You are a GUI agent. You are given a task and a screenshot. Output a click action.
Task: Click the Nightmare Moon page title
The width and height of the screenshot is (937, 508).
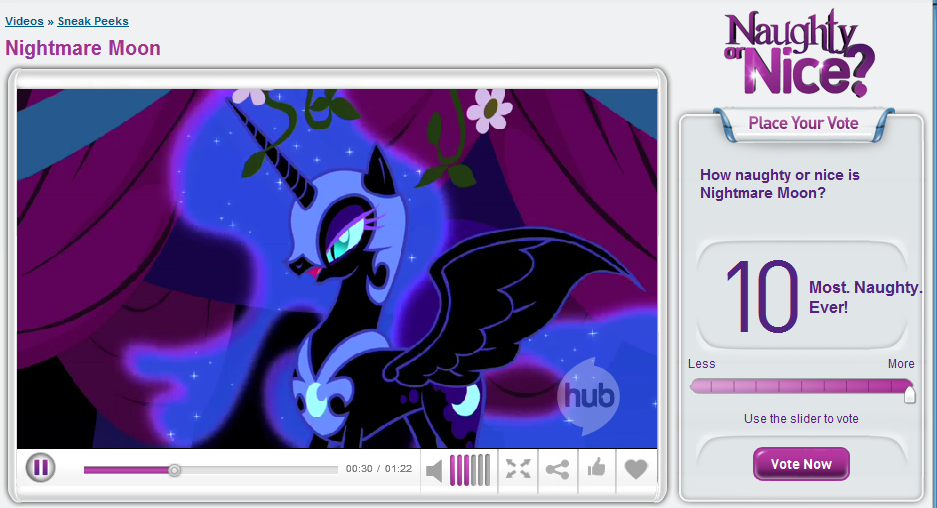pyautogui.click(x=83, y=48)
